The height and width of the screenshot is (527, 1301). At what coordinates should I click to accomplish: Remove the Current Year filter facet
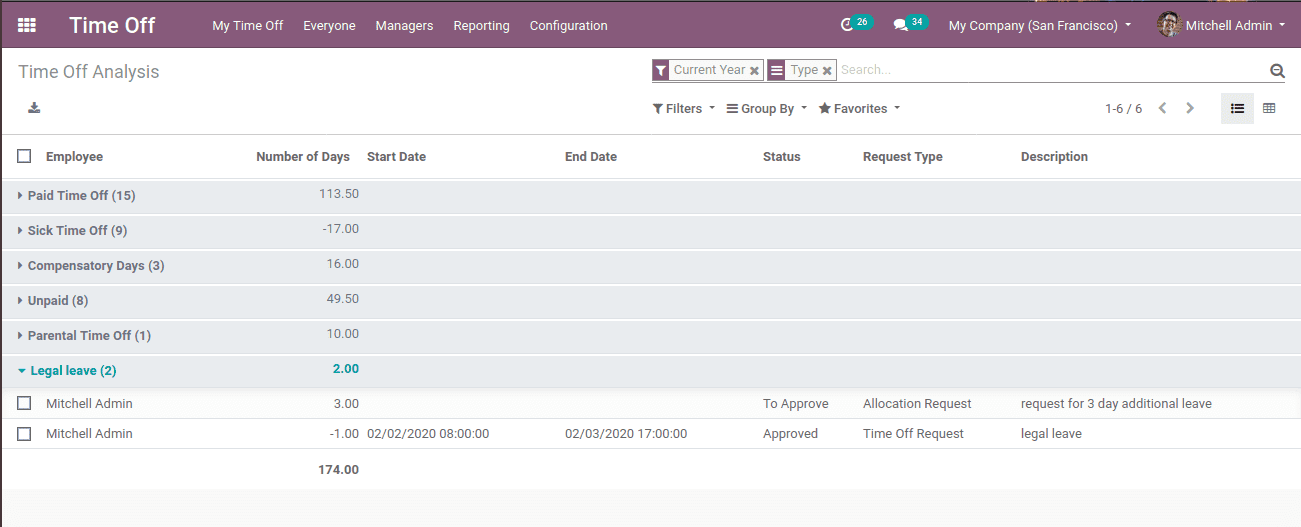click(x=755, y=71)
